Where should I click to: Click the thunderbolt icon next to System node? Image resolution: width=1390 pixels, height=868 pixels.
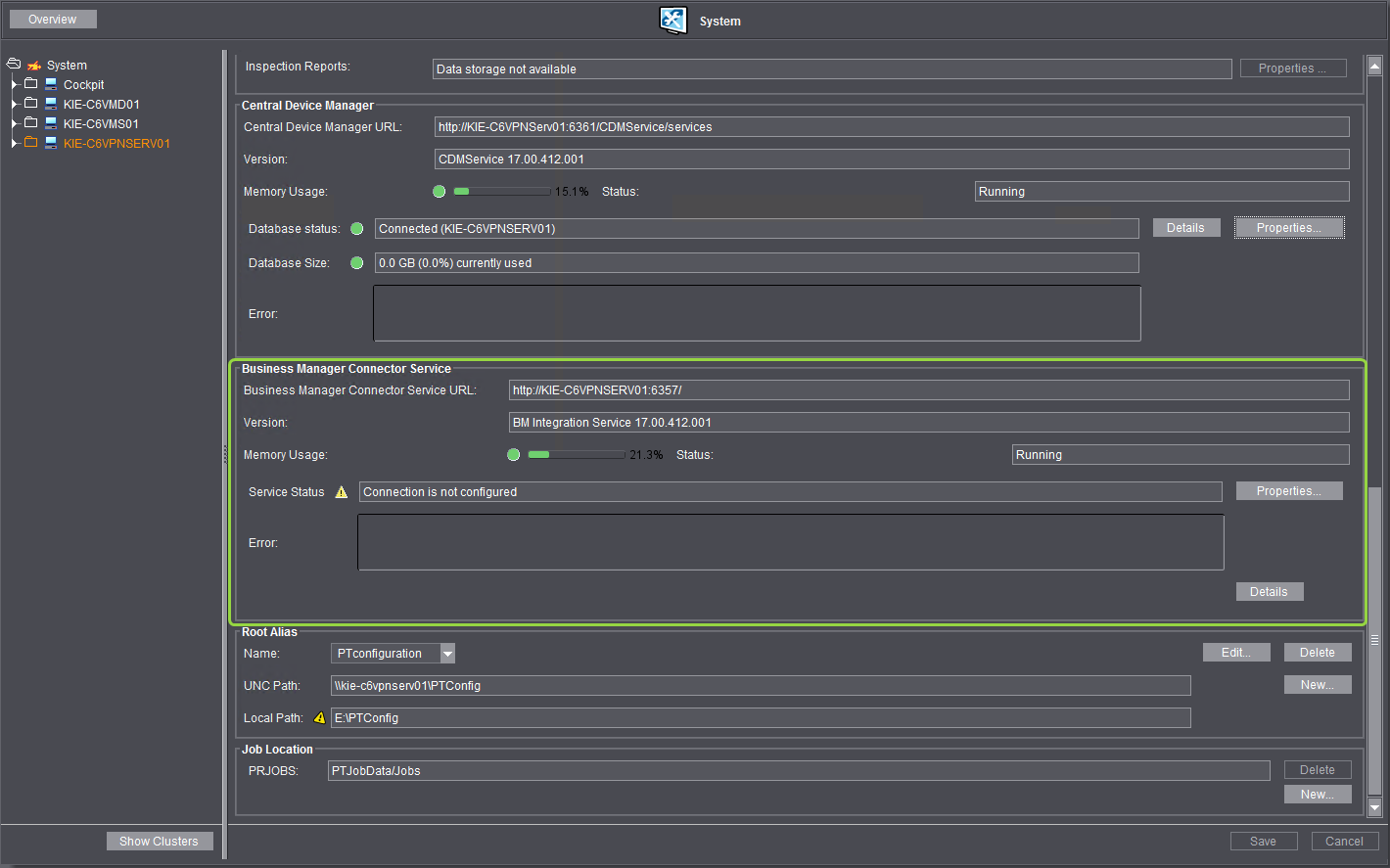click(32, 65)
